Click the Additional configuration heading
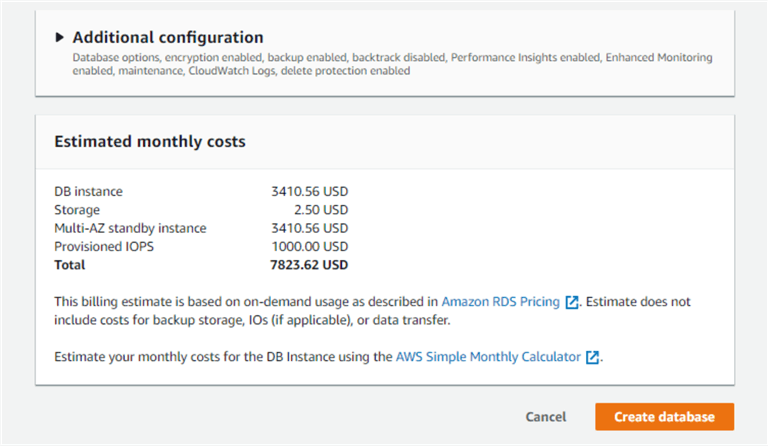The height and width of the screenshot is (446, 768). 168,38
